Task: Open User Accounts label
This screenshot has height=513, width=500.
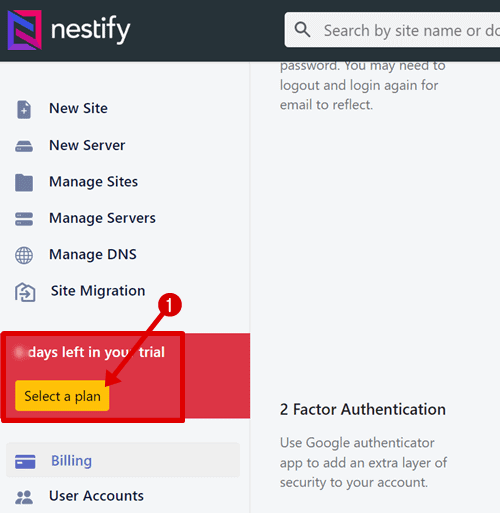Action: pos(96,496)
